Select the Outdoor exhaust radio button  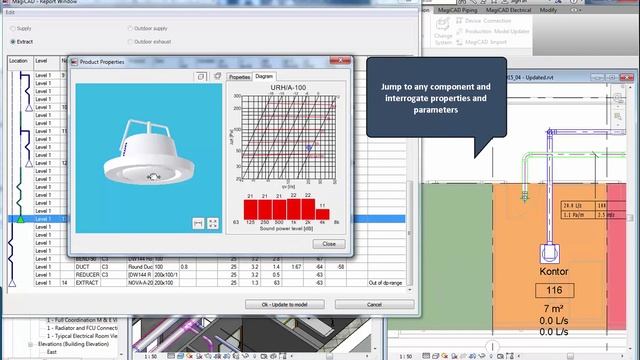(130, 42)
